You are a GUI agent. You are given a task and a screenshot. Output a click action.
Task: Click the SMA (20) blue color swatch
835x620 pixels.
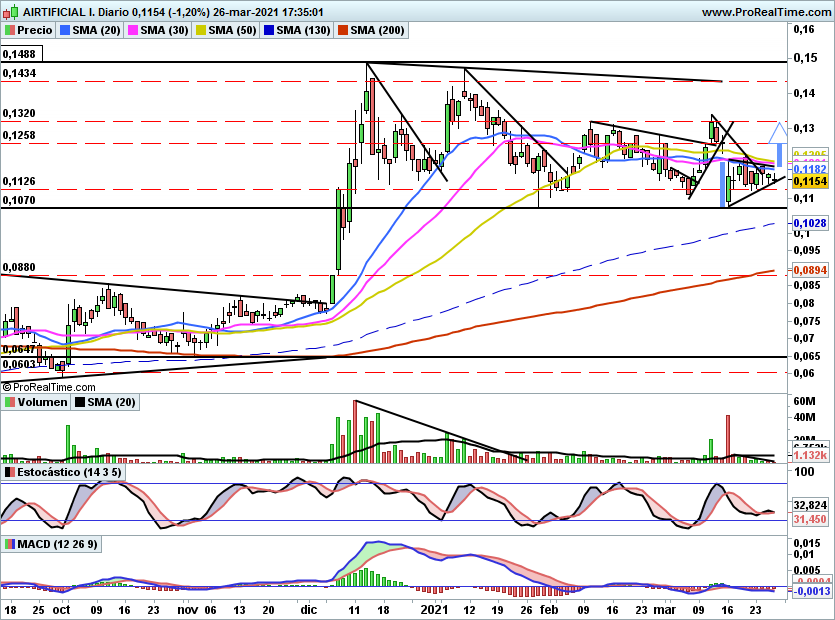pyautogui.click(x=65, y=31)
